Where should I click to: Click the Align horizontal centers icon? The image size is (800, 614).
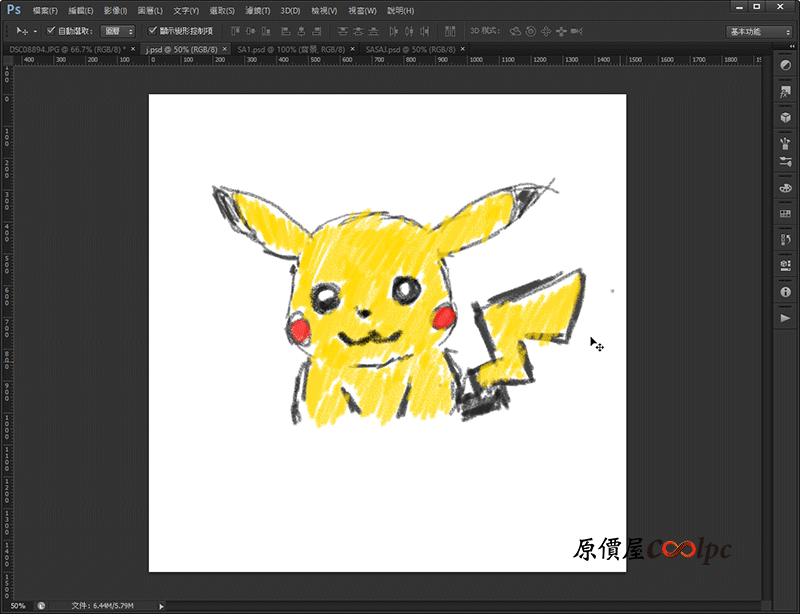coord(302,31)
